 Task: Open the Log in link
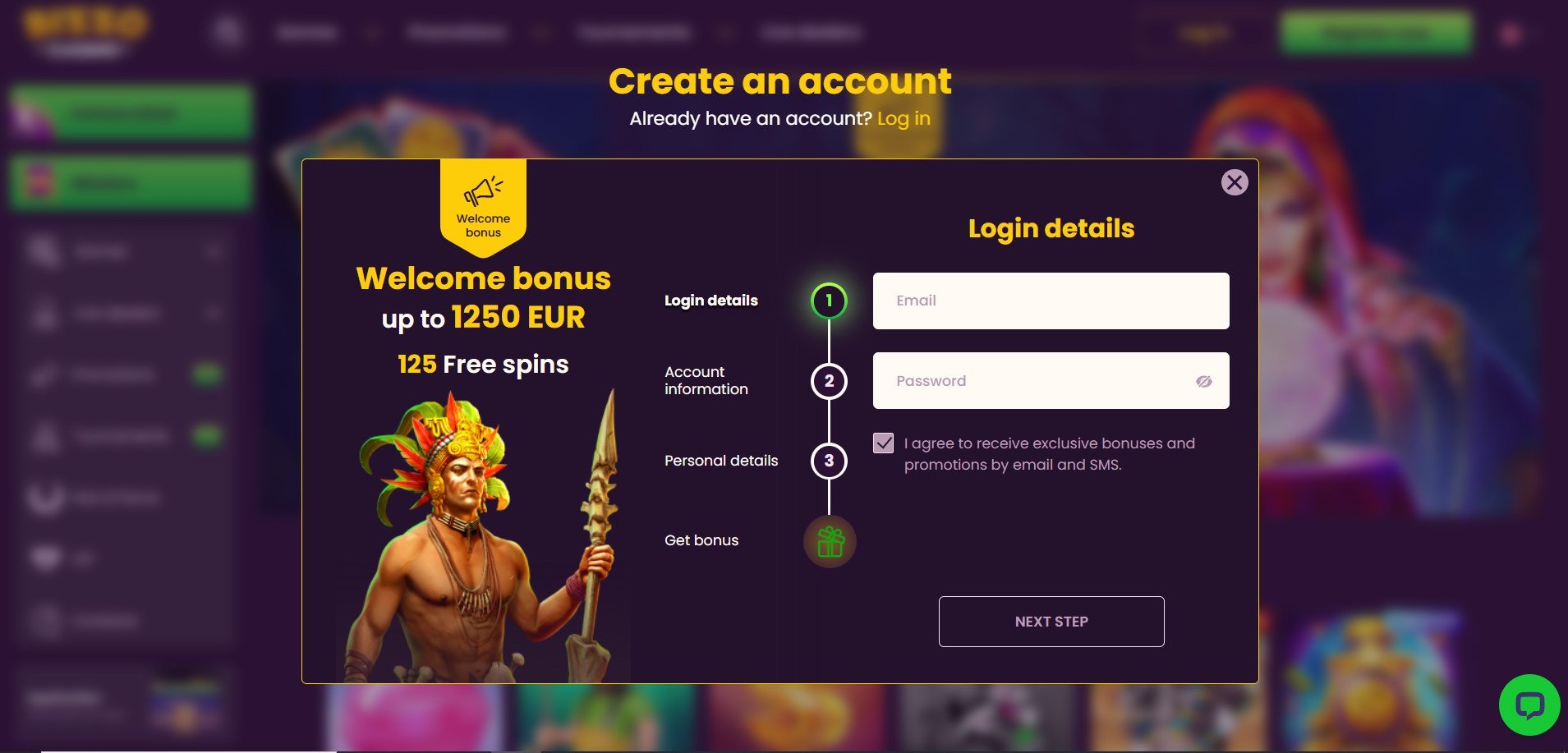904,119
